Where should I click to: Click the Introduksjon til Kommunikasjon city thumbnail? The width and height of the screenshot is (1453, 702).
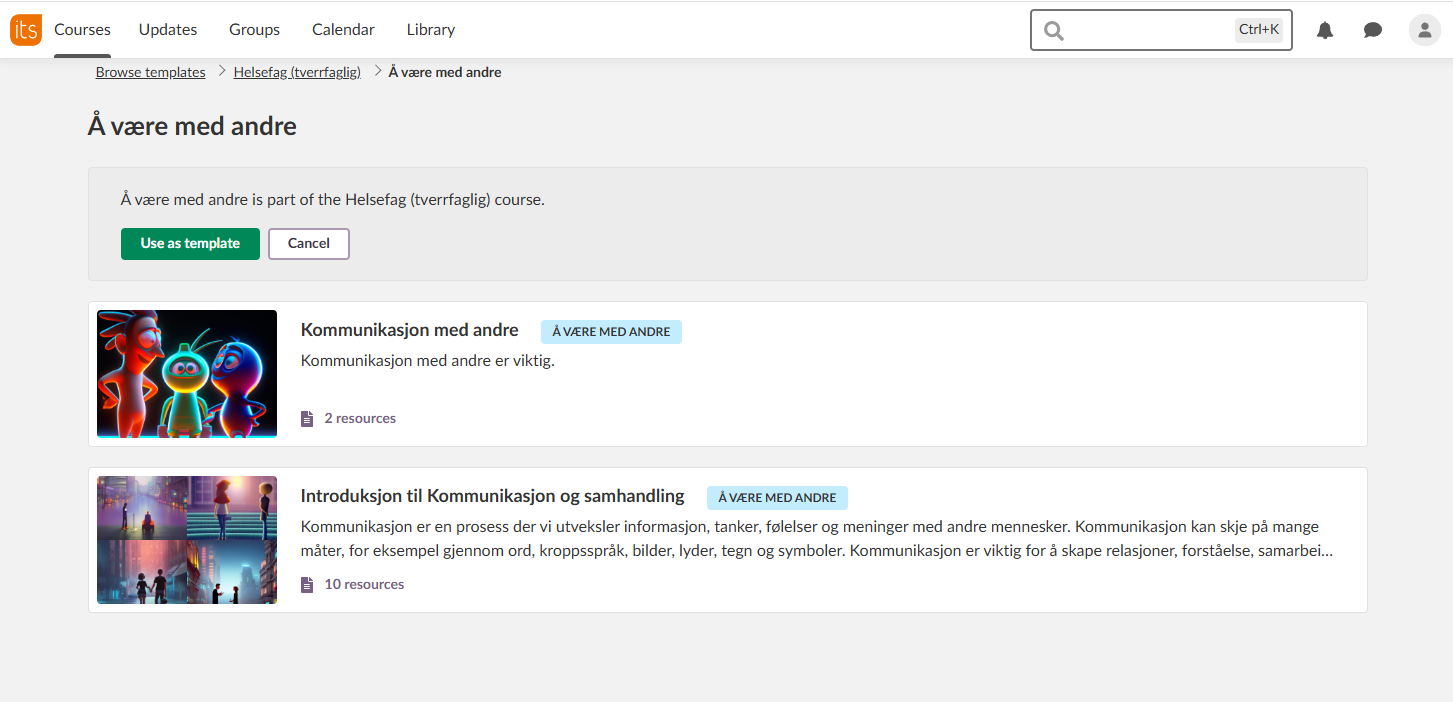click(x=187, y=540)
